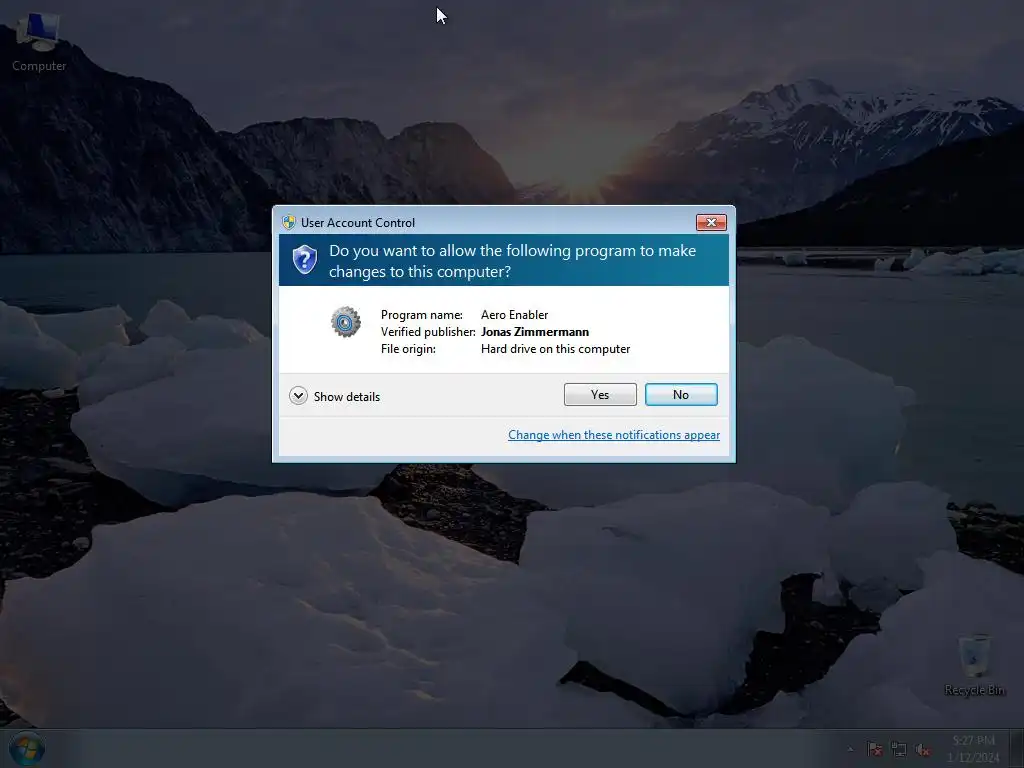This screenshot has height=768, width=1024.
Task: Click the Show details label text
Action: 346,396
